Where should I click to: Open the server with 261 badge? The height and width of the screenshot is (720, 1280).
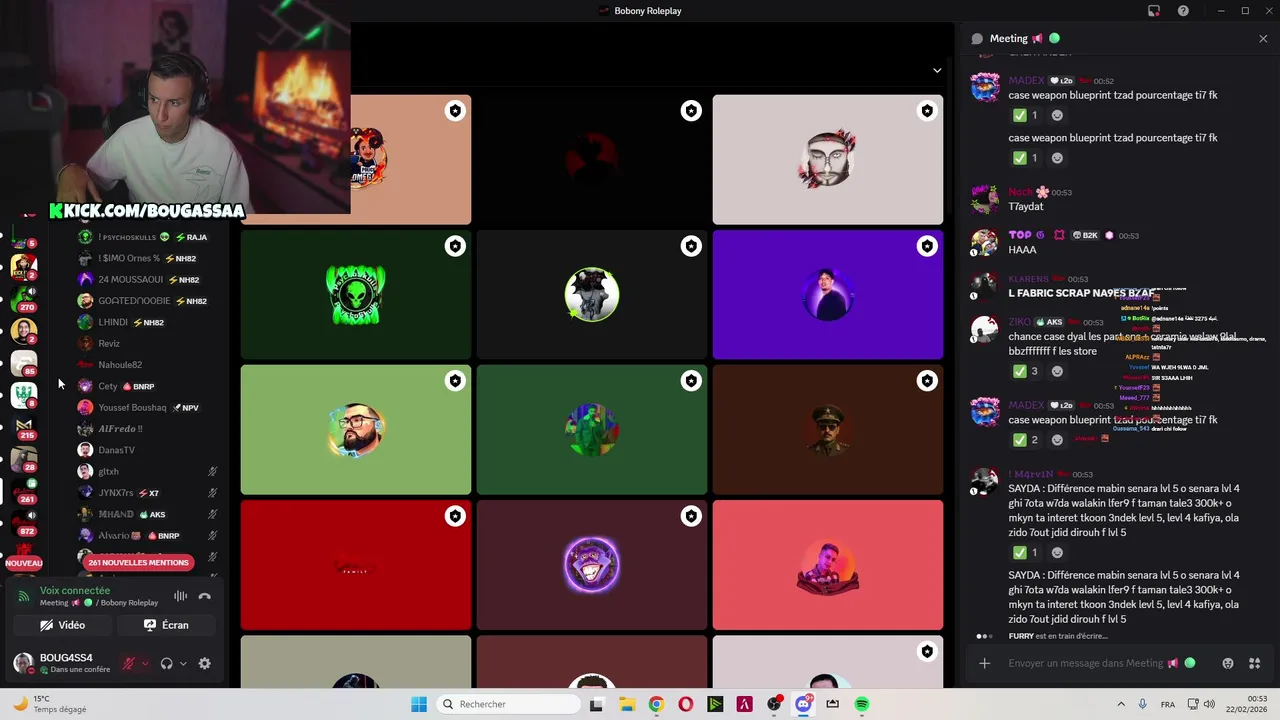pos(24,490)
